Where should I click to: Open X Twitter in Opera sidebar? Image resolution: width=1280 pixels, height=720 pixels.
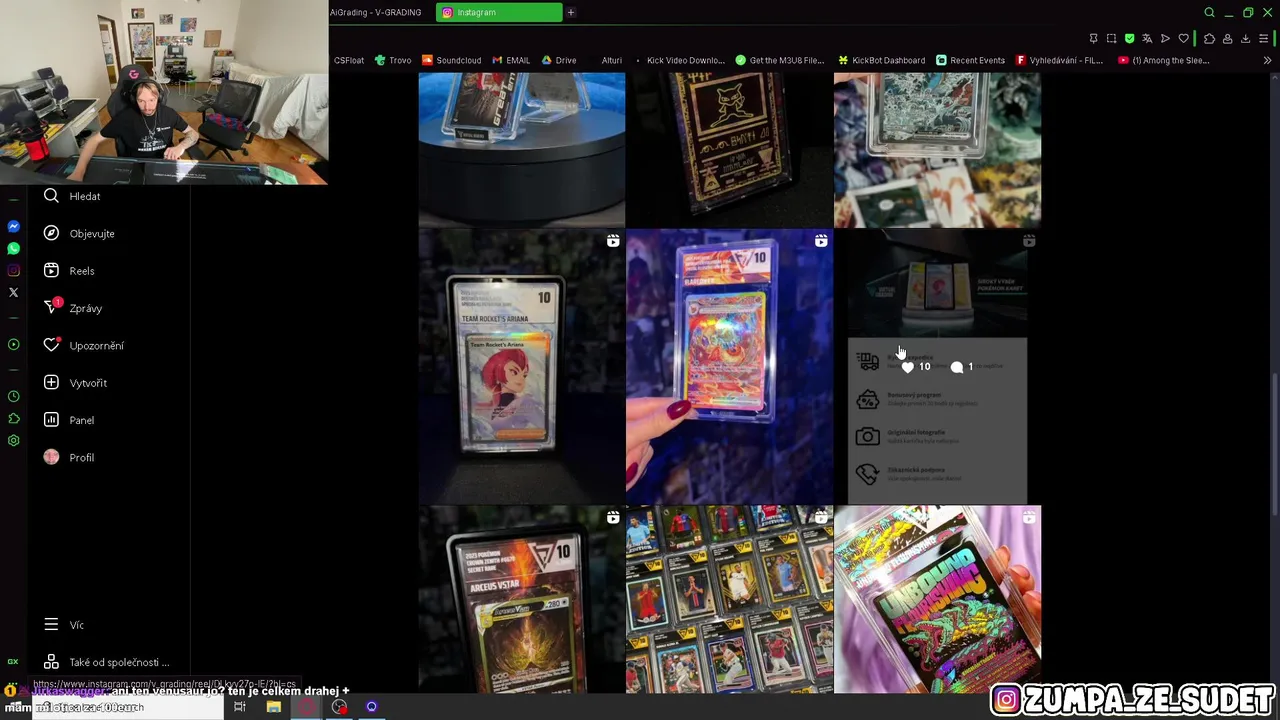click(13, 293)
